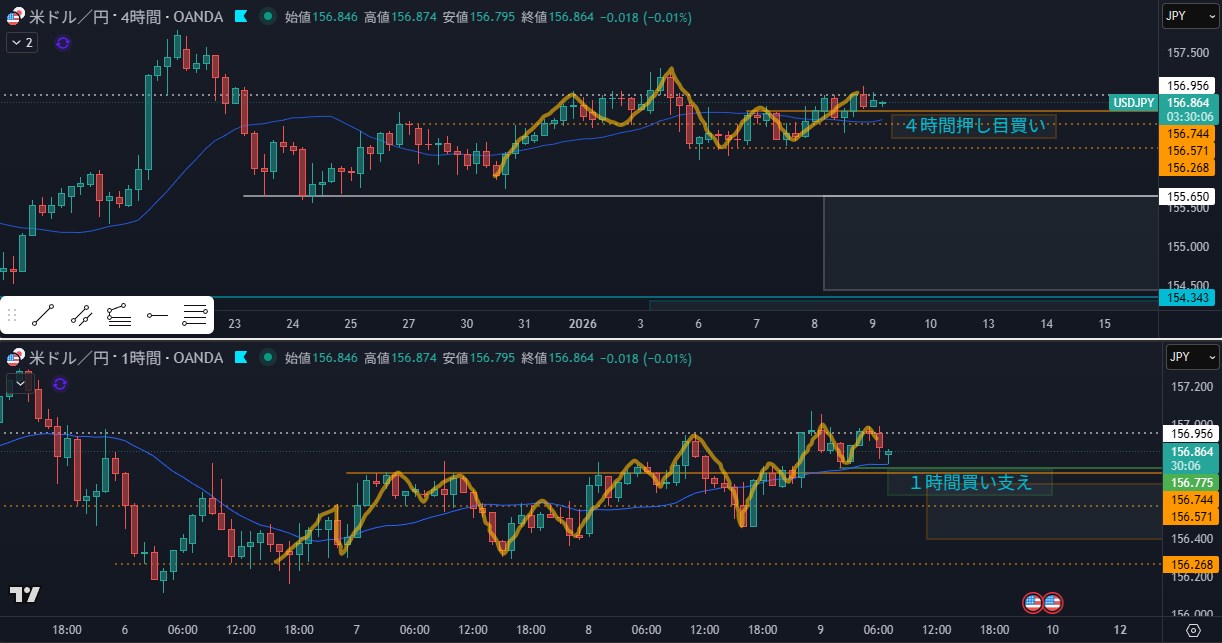Viewport: 1222px width, 643px height.
Task: Open JPY currency dropdown on upper chart
Action: point(1191,17)
